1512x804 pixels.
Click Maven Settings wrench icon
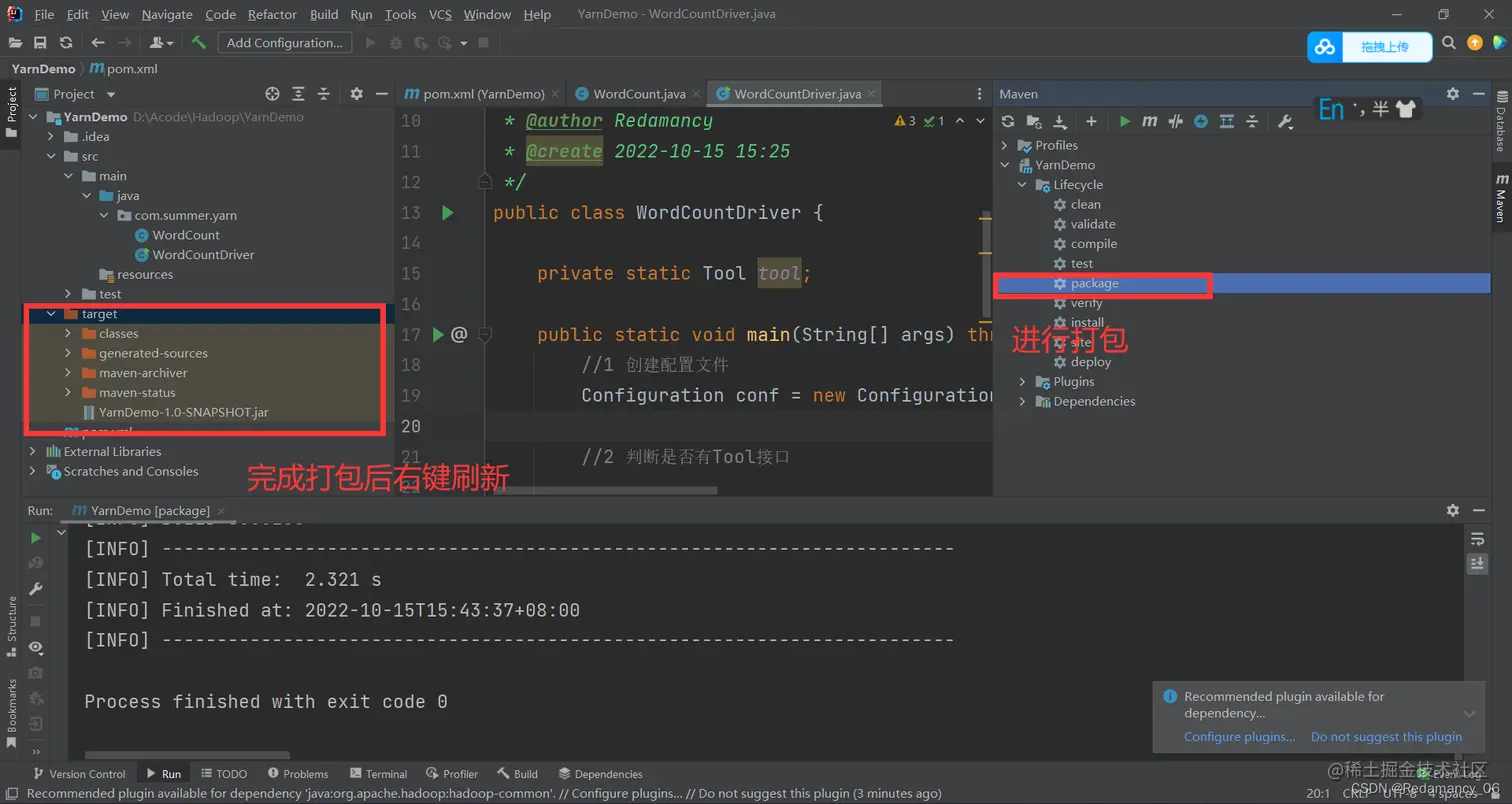pos(1286,122)
